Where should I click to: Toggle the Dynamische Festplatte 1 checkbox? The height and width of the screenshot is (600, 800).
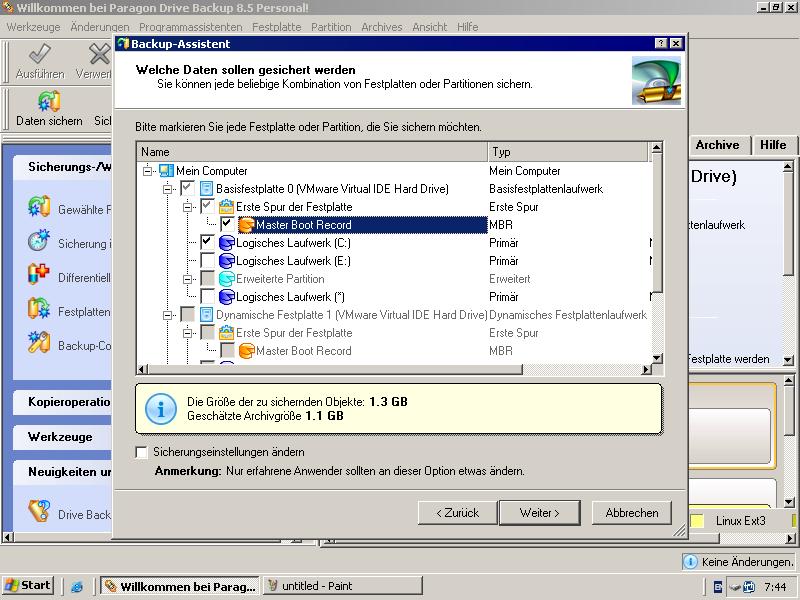187,314
